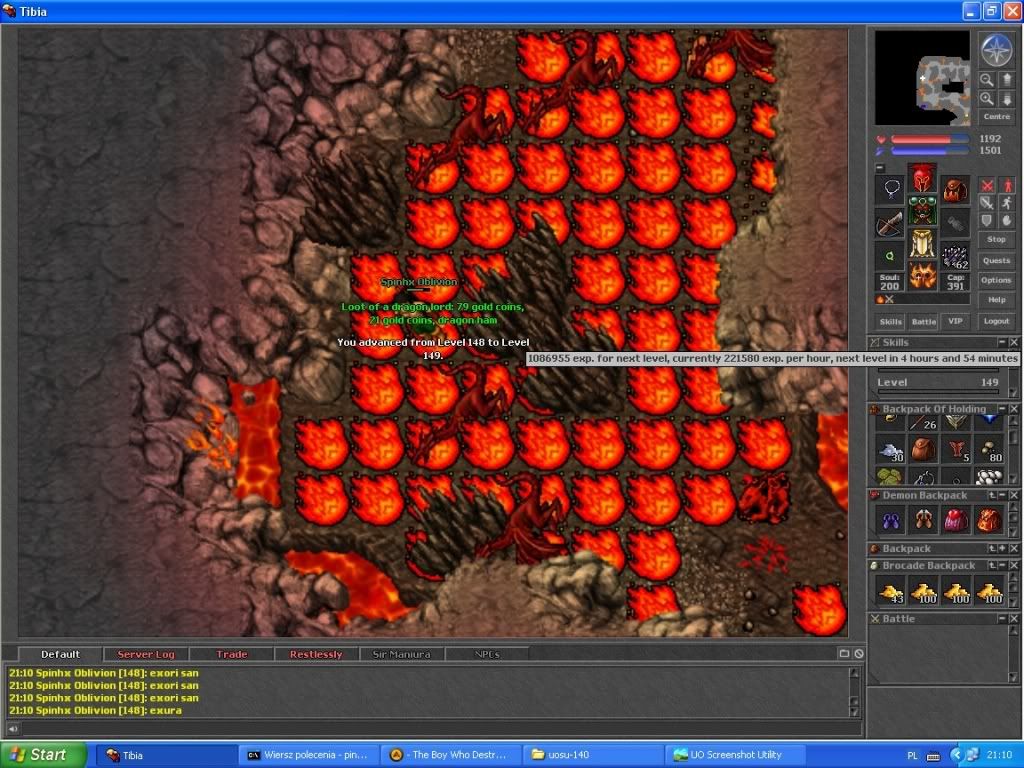Click the Windows Start button
Image resolution: width=1024 pixels, height=768 pixels.
[x=43, y=755]
